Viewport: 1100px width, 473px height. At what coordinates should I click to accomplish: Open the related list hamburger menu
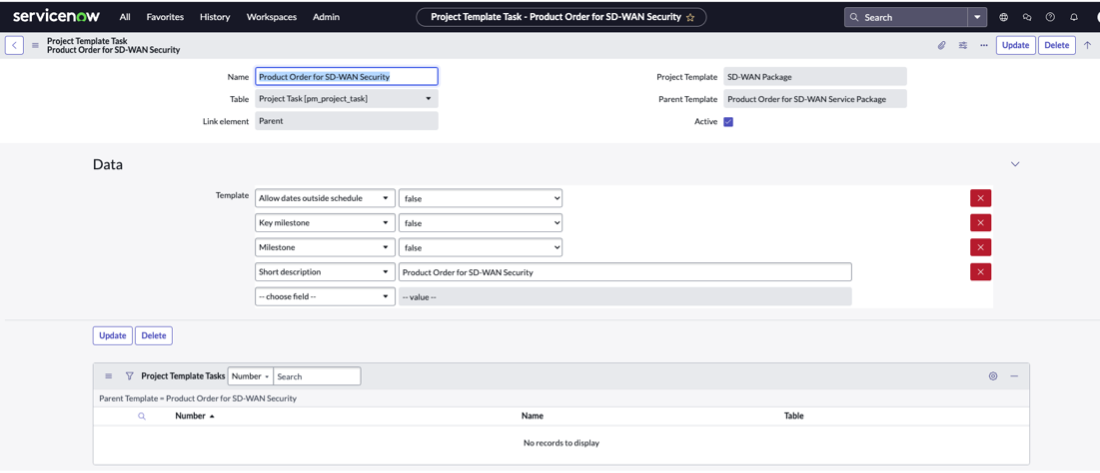(108, 376)
